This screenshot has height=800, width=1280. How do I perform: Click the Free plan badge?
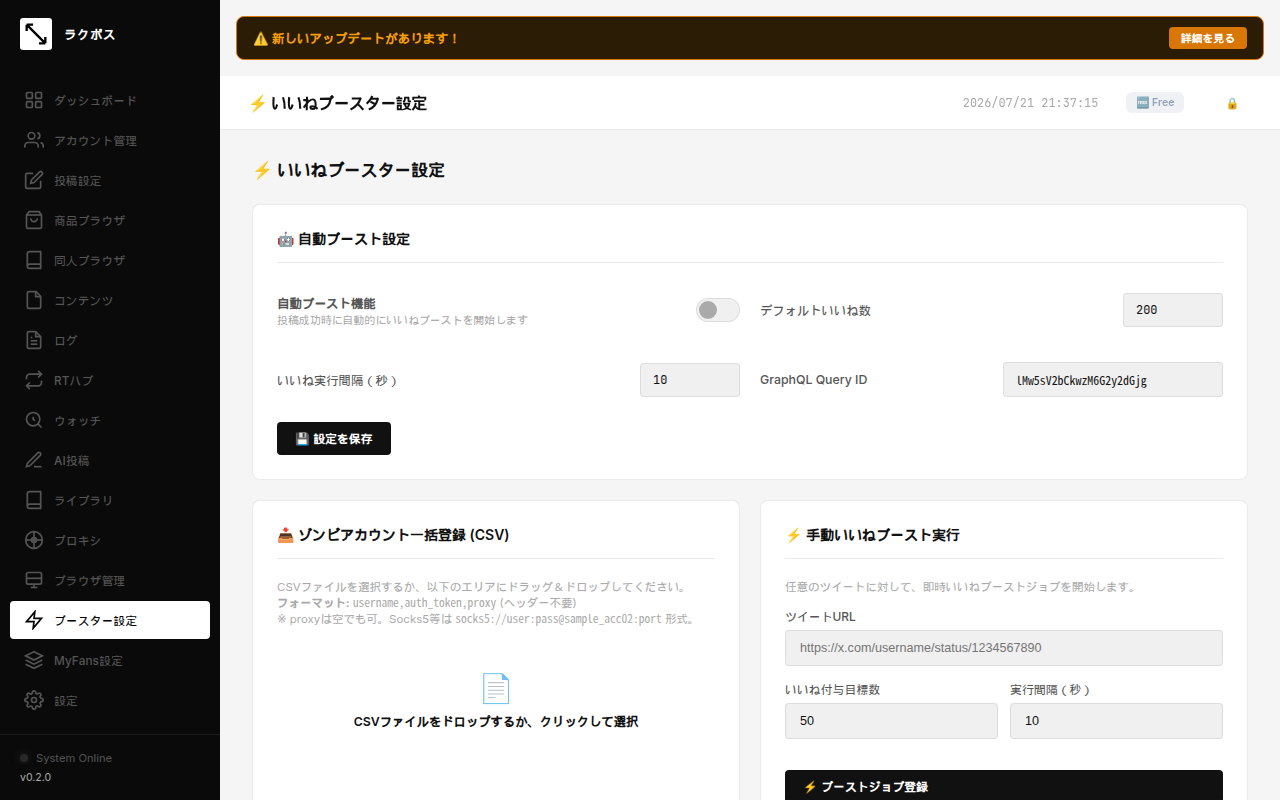pyautogui.click(x=1155, y=102)
